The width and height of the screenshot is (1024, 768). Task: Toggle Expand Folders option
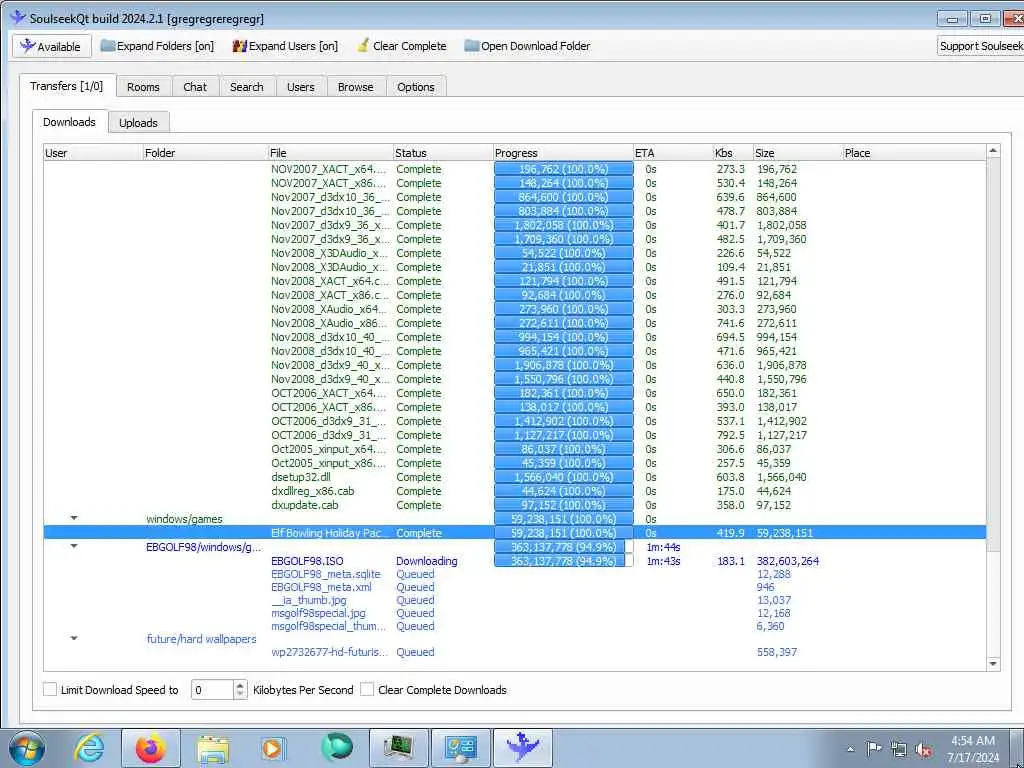click(x=157, y=46)
